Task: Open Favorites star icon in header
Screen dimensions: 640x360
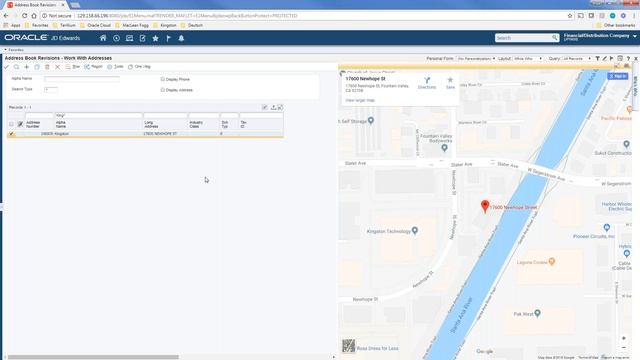Action: (x=156, y=38)
